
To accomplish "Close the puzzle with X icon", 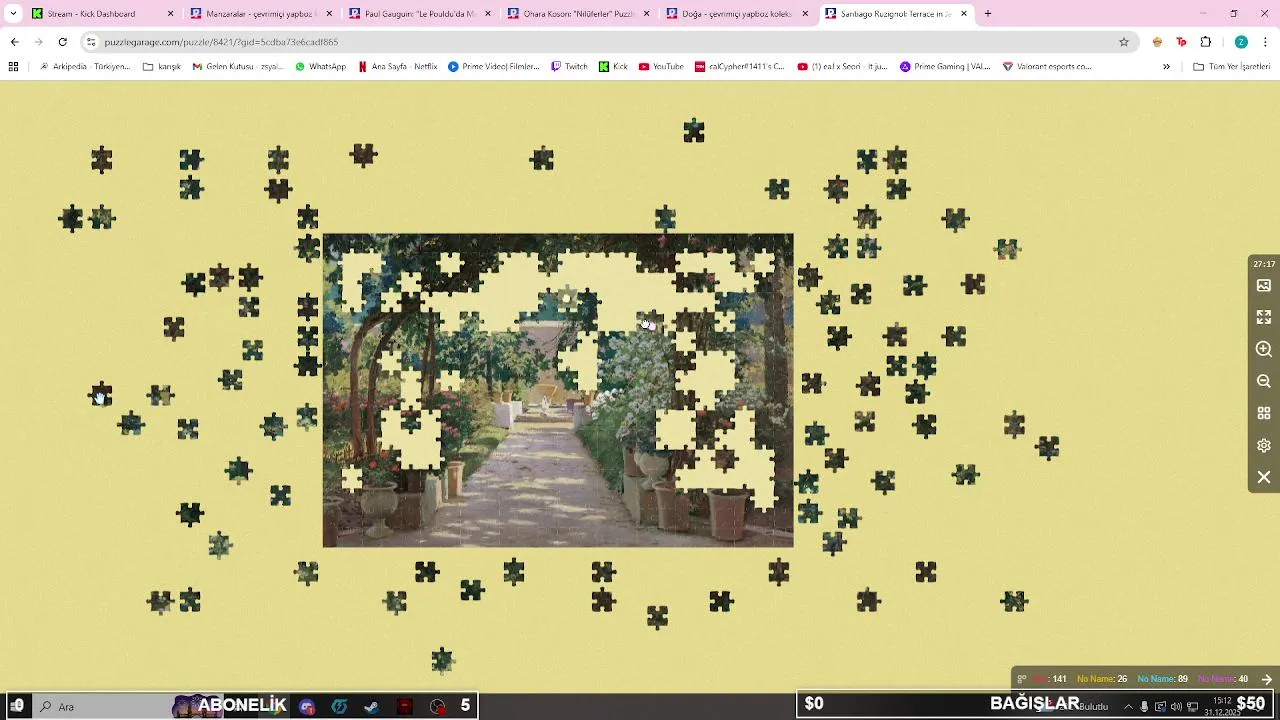I will (x=1264, y=477).
